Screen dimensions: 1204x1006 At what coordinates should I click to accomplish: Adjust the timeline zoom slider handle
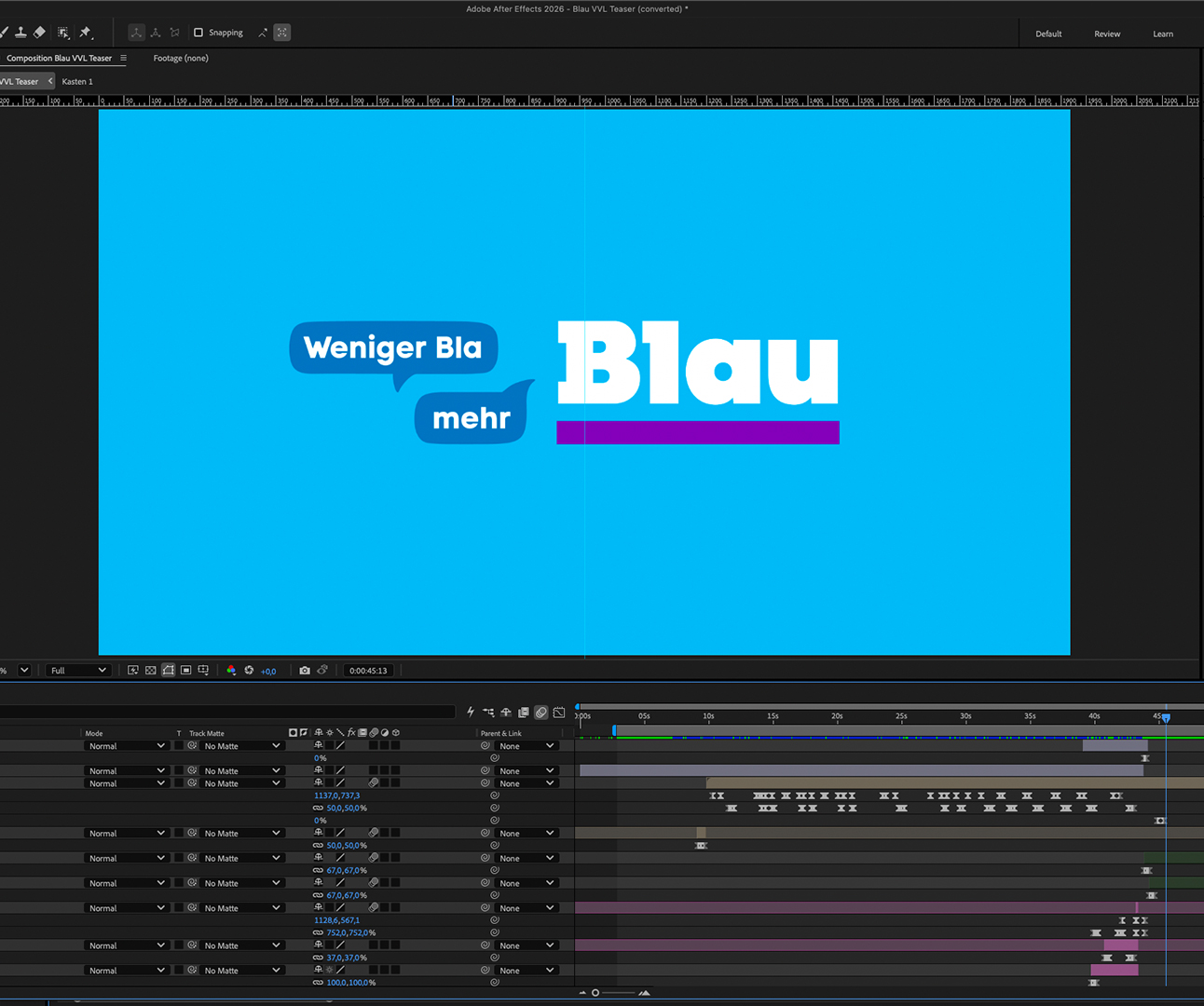click(x=595, y=993)
